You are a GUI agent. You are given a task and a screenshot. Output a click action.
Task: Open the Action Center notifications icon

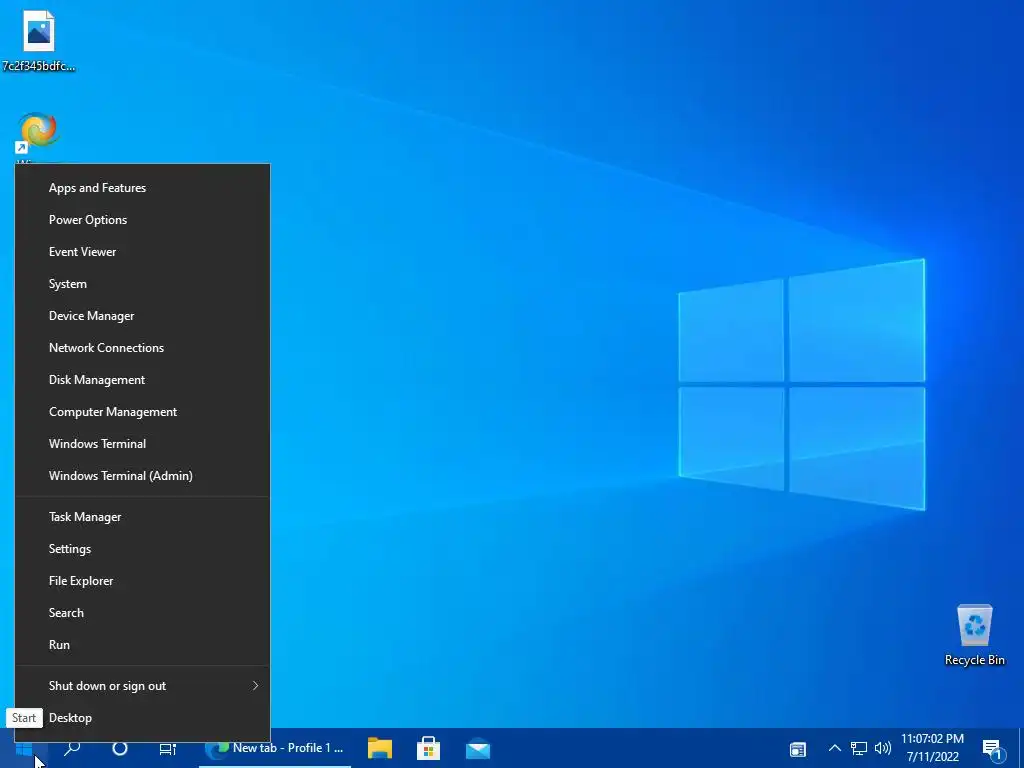(992, 749)
